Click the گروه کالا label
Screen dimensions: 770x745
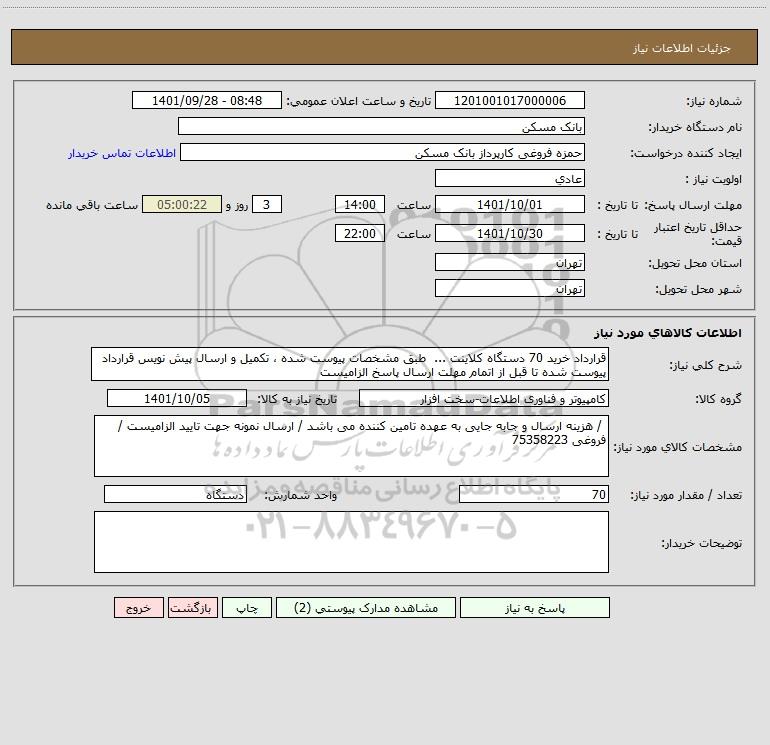point(718,399)
